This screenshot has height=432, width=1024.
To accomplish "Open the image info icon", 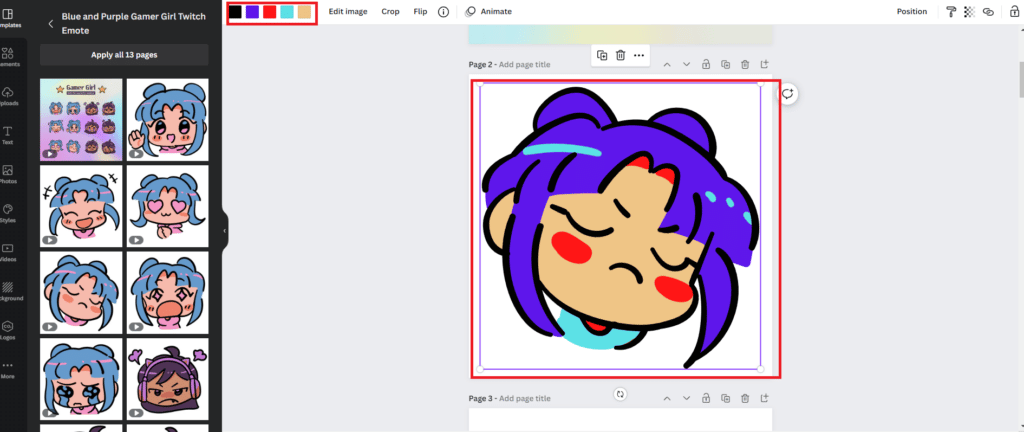I will [443, 11].
